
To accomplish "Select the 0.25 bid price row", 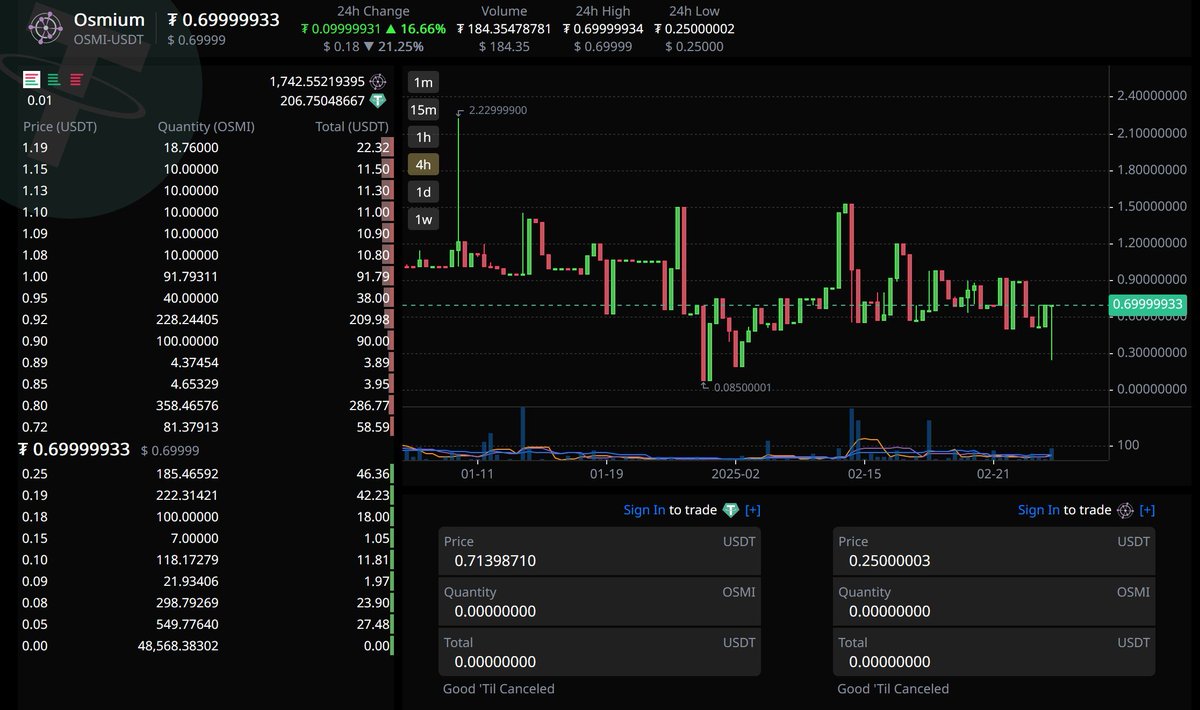I will click(x=208, y=474).
